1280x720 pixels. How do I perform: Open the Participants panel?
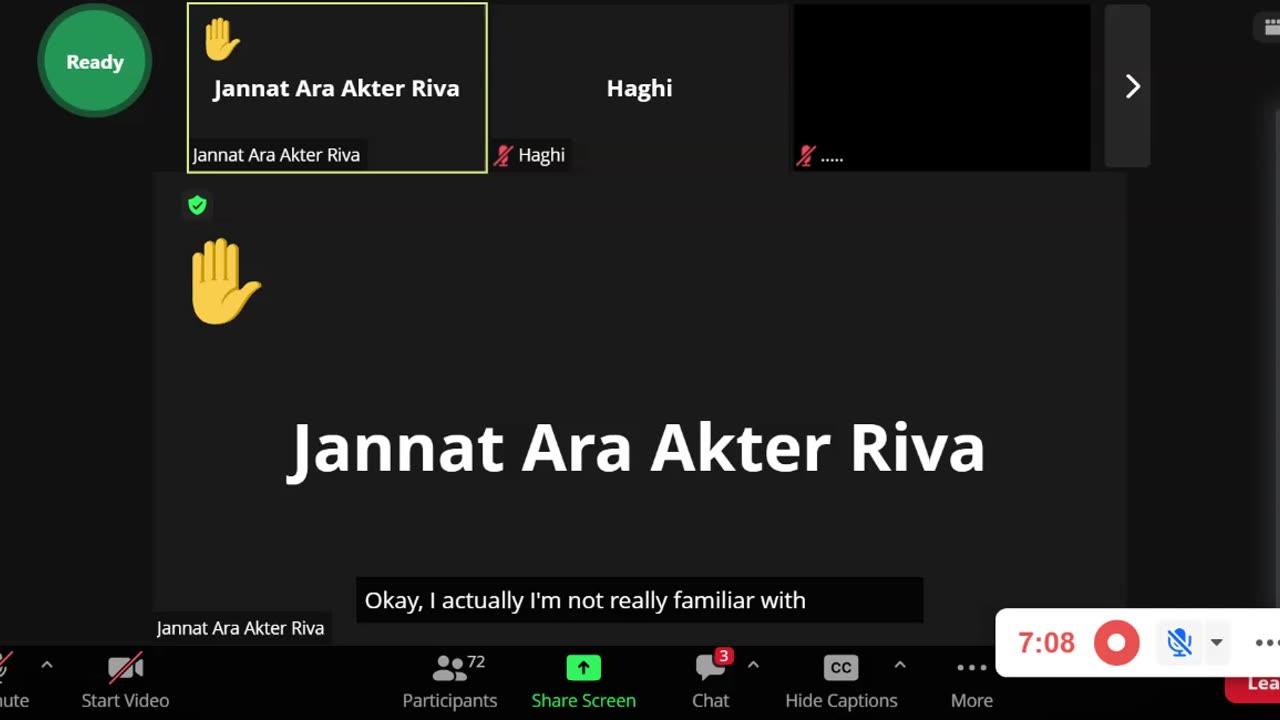(450, 680)
